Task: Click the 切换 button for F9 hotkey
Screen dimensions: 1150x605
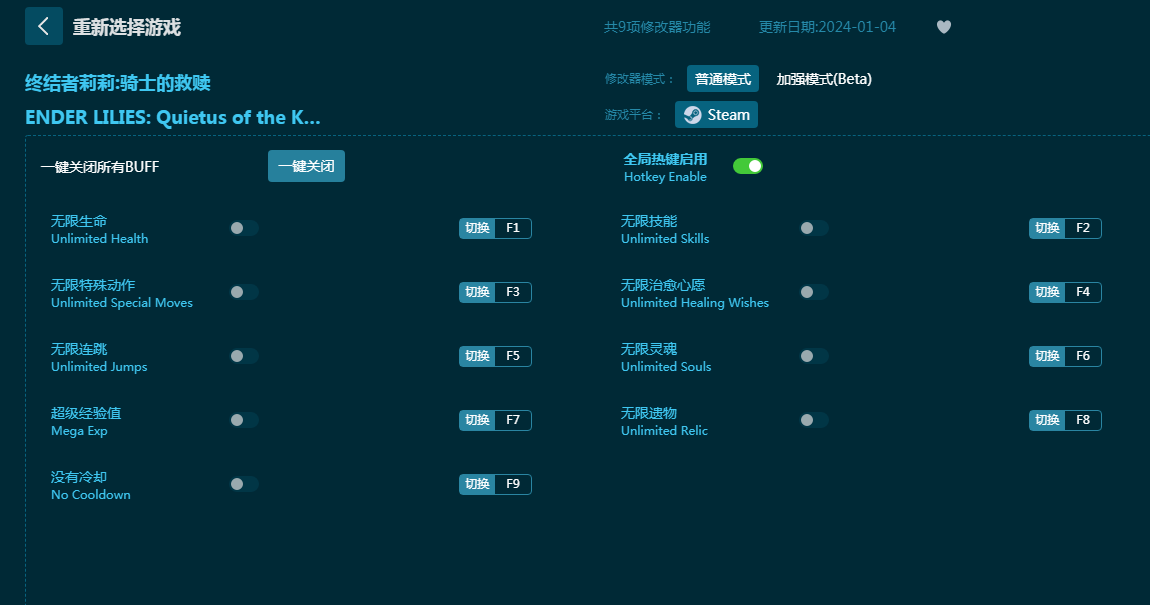Action: point(477,484)
